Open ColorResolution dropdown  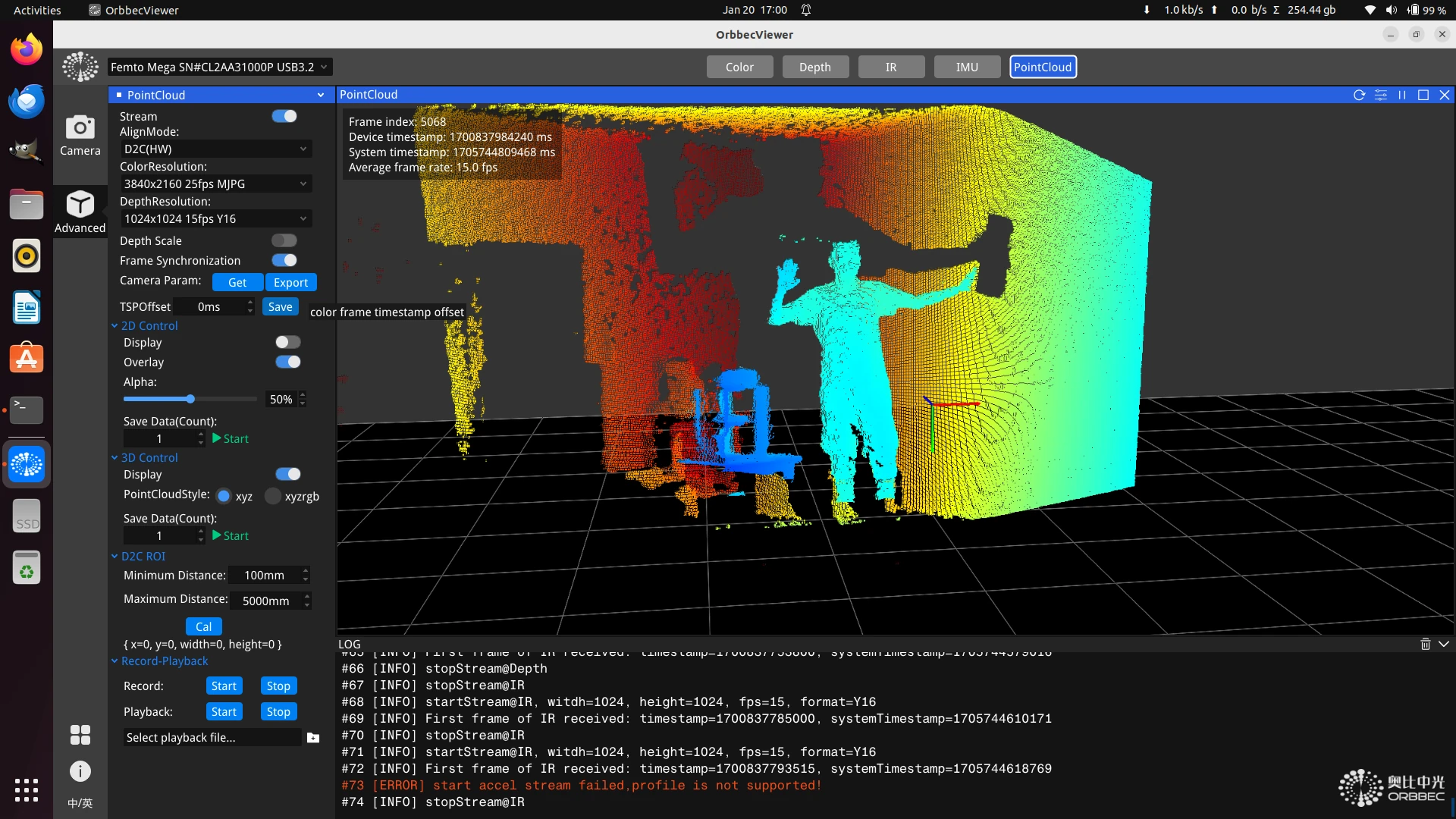point(216,184)
